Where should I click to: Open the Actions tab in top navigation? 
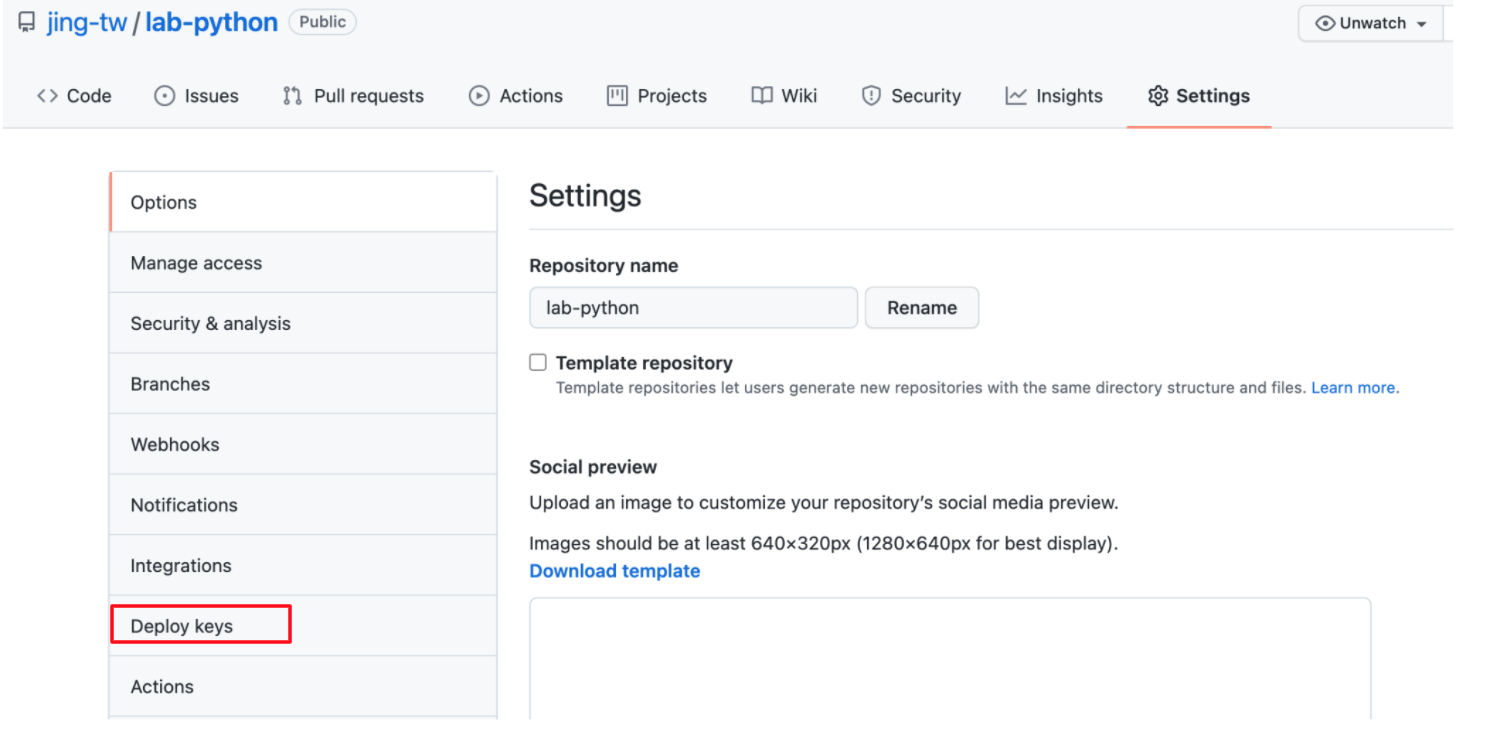(x=516, y=96)
